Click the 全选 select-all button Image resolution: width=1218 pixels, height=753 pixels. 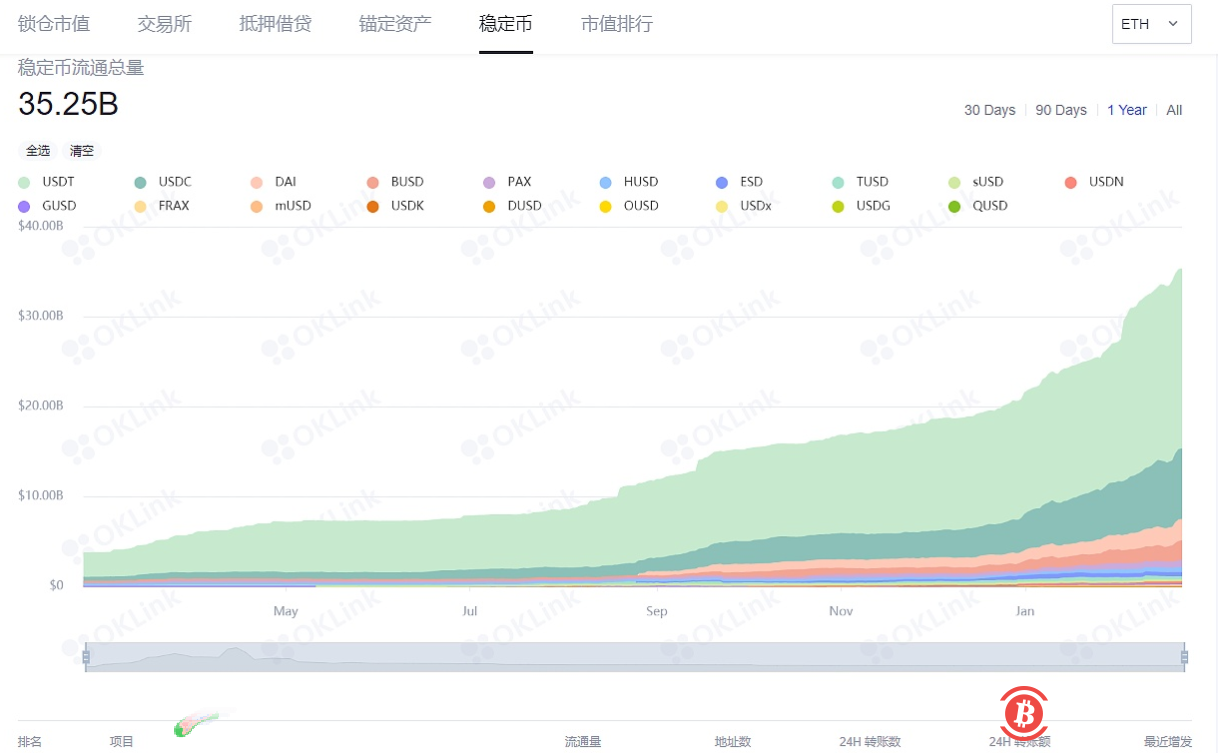(x=37, y=150)
